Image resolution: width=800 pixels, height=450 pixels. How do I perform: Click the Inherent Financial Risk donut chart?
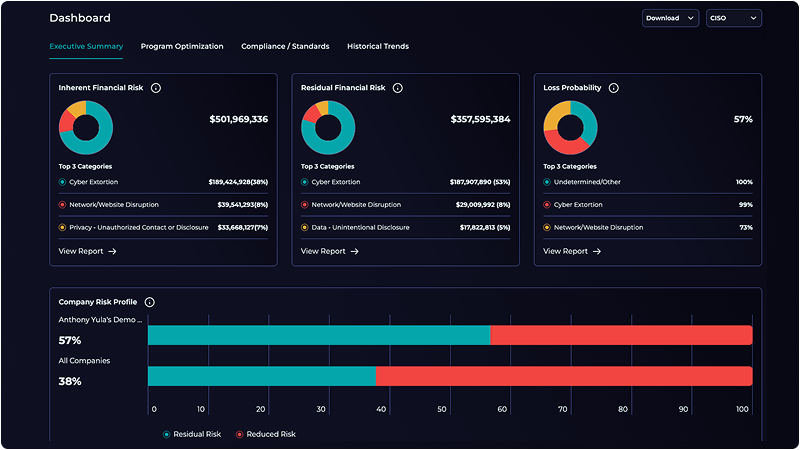coord(86,127)
